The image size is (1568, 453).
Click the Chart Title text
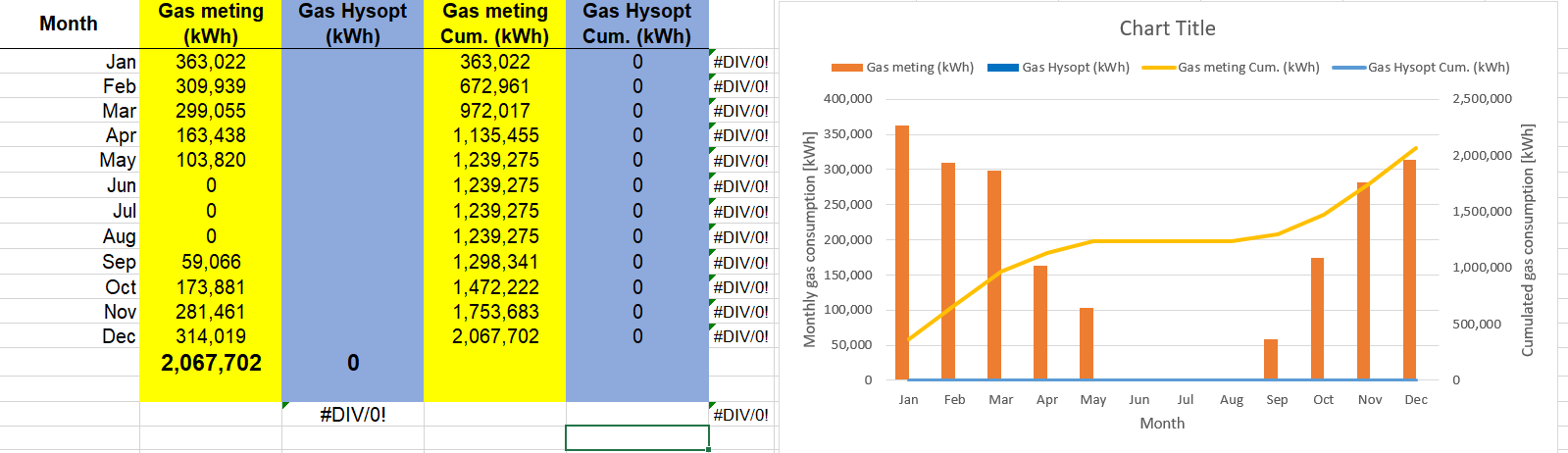click(x=1167, y=28)
